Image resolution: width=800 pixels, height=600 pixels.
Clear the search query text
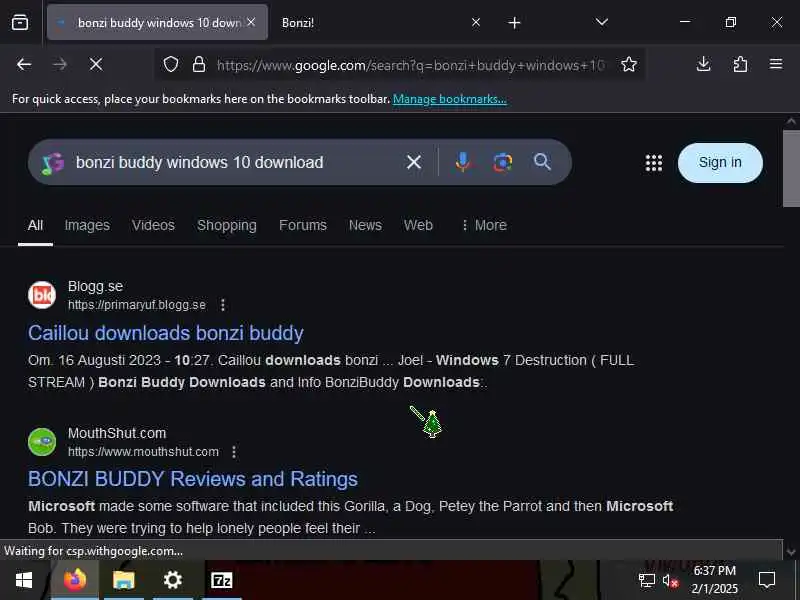tap(414, 162)
